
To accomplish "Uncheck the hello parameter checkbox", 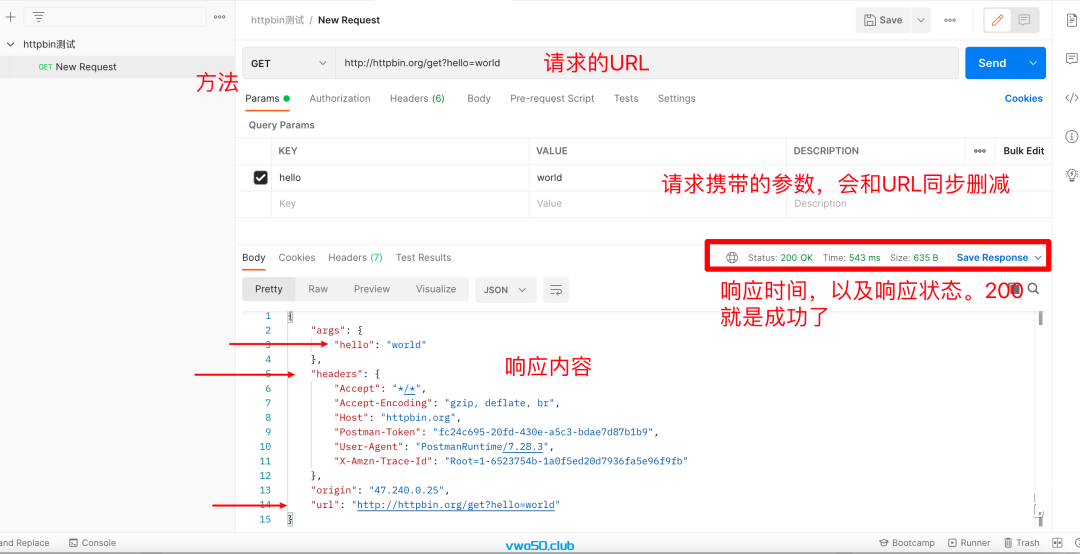I will (x=260, y=178).
